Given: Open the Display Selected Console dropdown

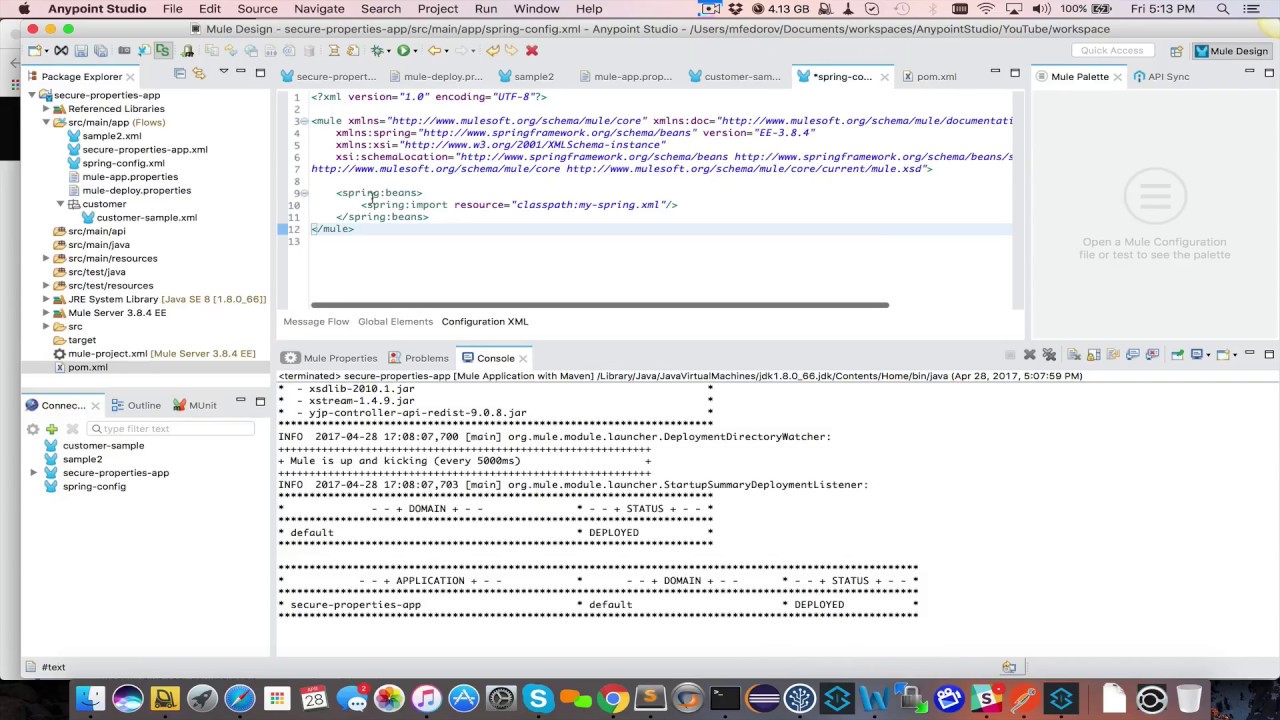Looking at the screenshot, I should coord(1208,355).
